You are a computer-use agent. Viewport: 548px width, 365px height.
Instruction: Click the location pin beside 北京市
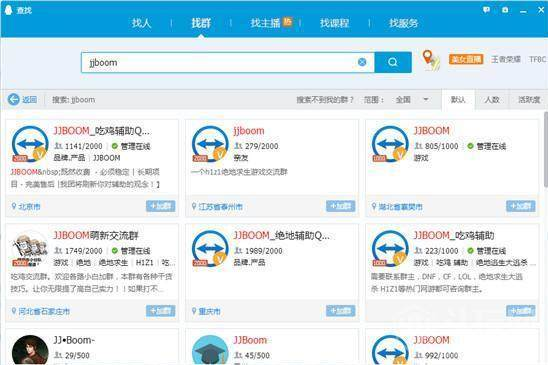[x=14, y=206]
